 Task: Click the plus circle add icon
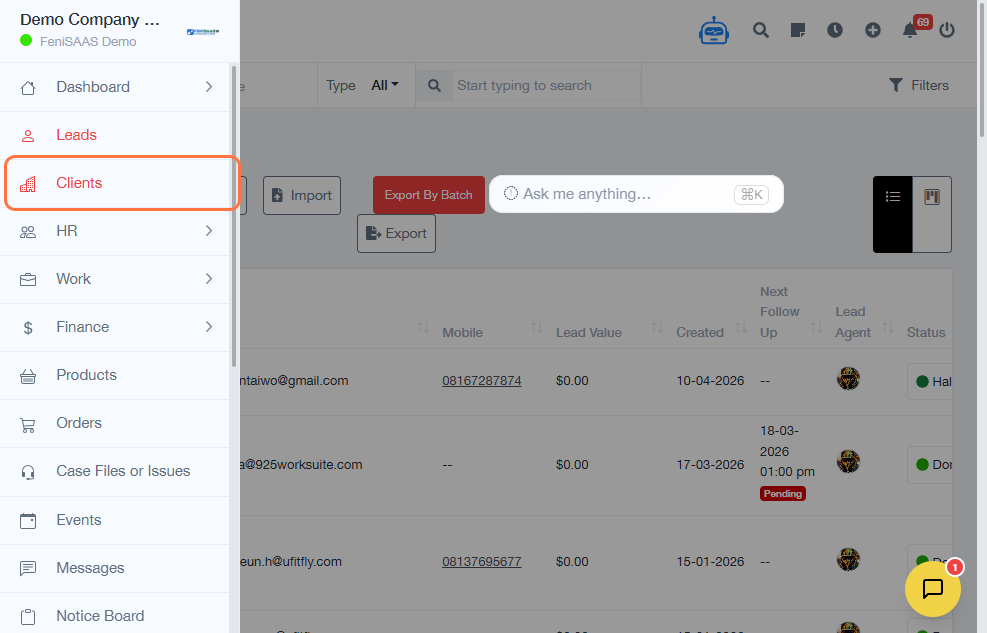[873, 30]
